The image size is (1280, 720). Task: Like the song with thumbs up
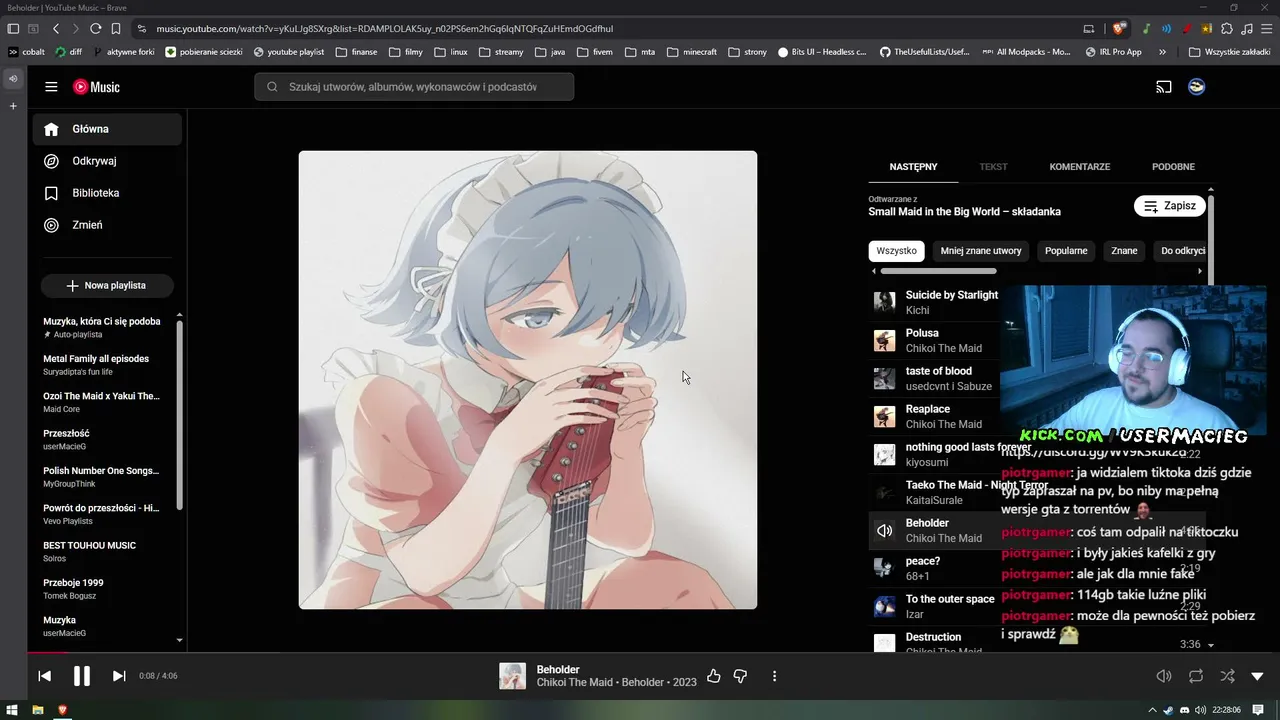[x=713, y=676]
